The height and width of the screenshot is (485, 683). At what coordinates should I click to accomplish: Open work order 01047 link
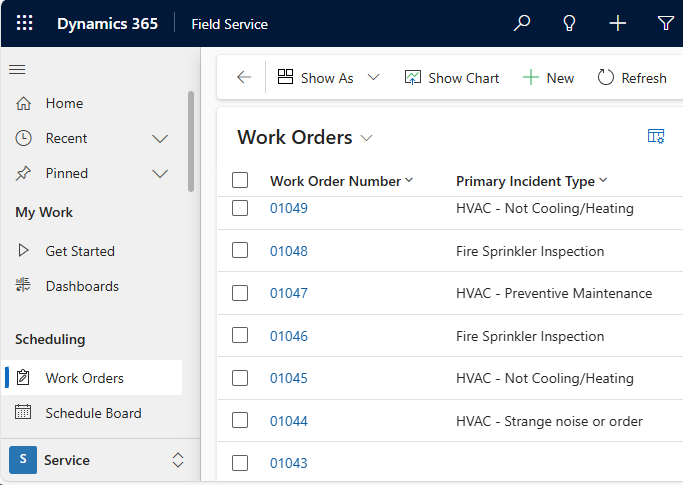coord(289,293)
